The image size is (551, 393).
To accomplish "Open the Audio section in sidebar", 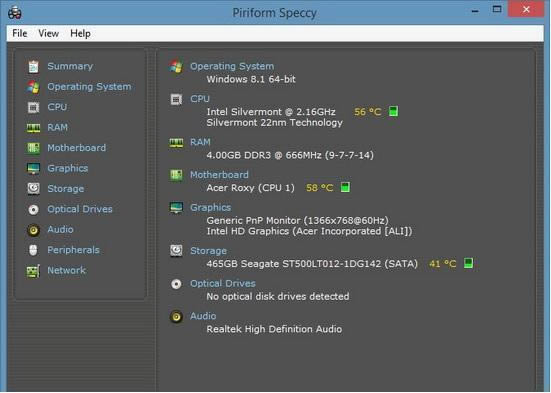I will point(60,230).
